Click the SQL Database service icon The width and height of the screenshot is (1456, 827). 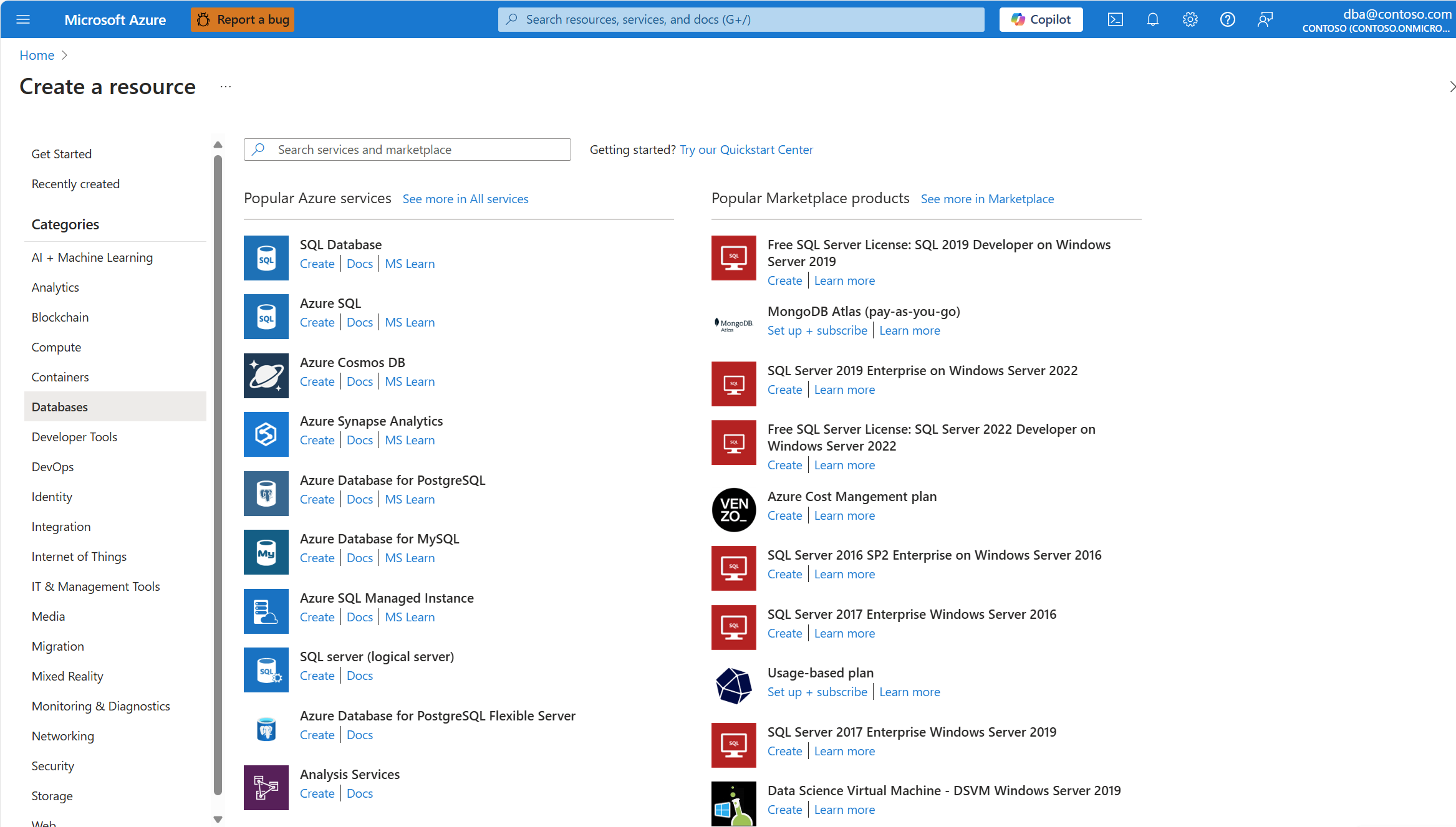point(266,257)
